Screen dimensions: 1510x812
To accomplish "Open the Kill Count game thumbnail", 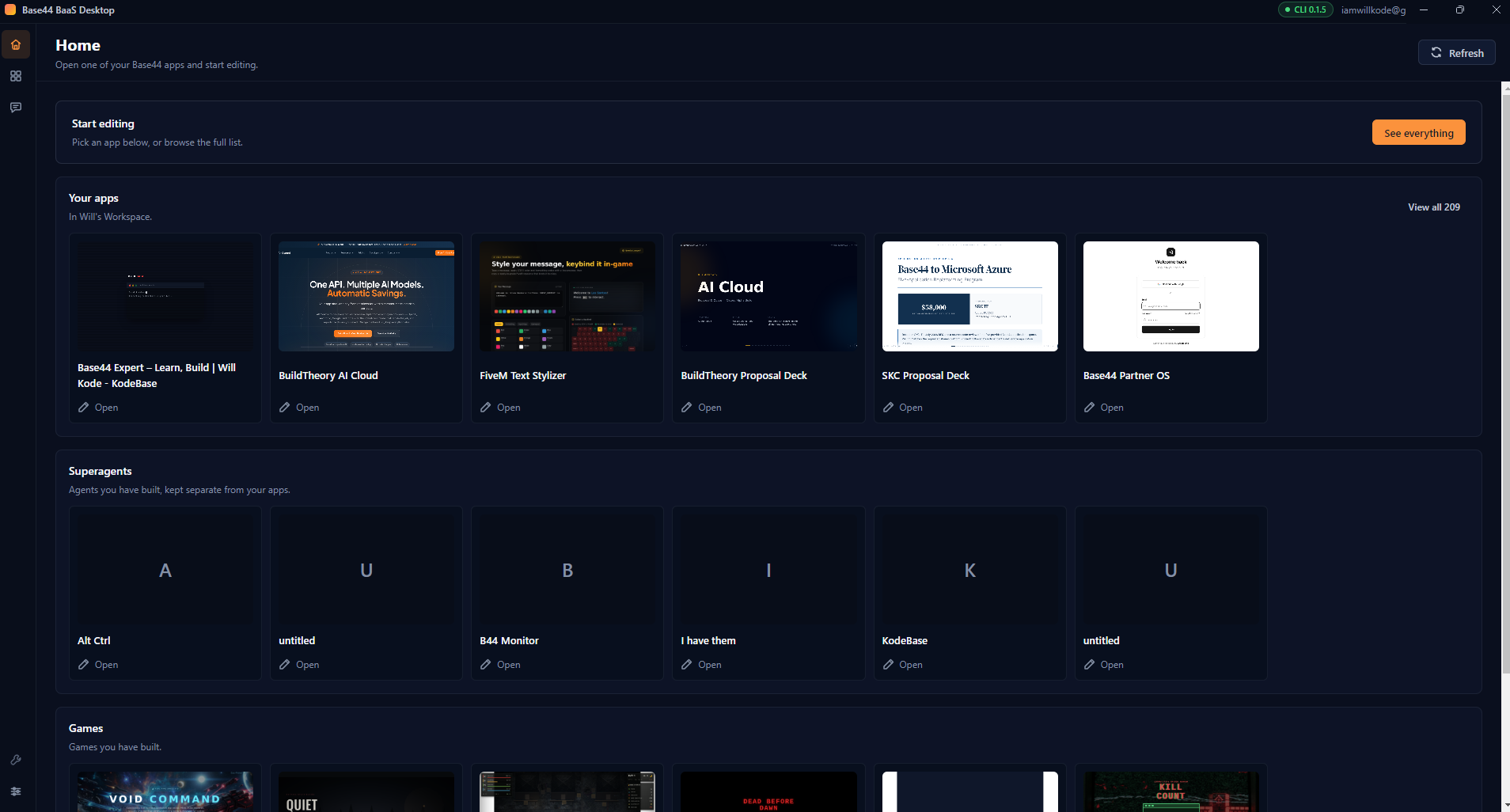I will tap(1171, 791).
